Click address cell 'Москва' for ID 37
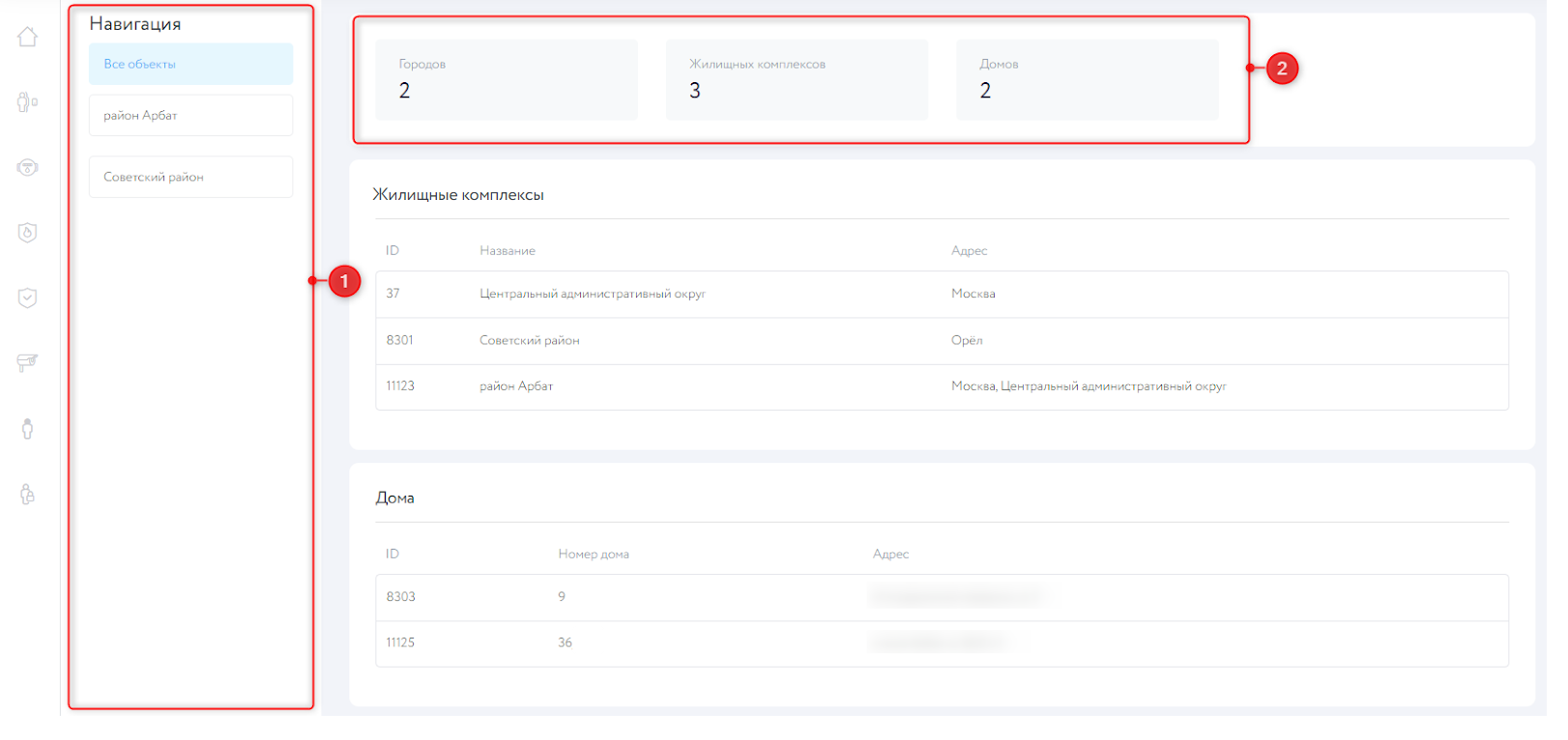1568x740 pixels. click(973, 294)
